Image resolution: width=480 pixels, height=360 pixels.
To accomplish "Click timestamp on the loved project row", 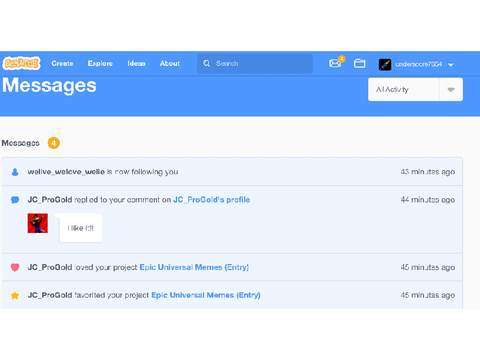I will point(428,267).
